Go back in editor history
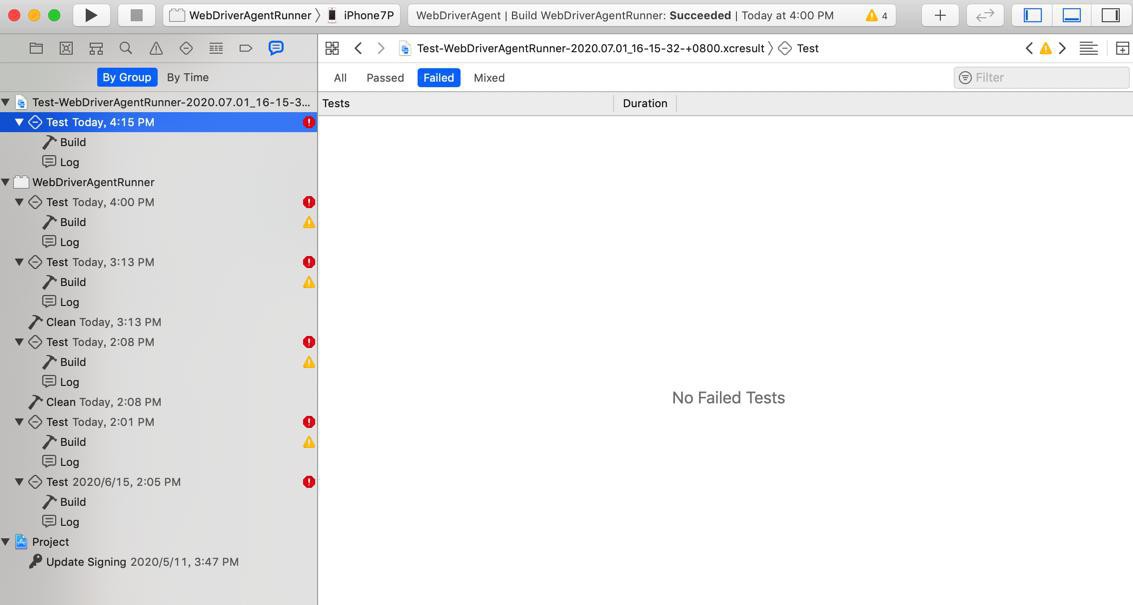This screenshot has height=605, width=1133. [358, 48]
